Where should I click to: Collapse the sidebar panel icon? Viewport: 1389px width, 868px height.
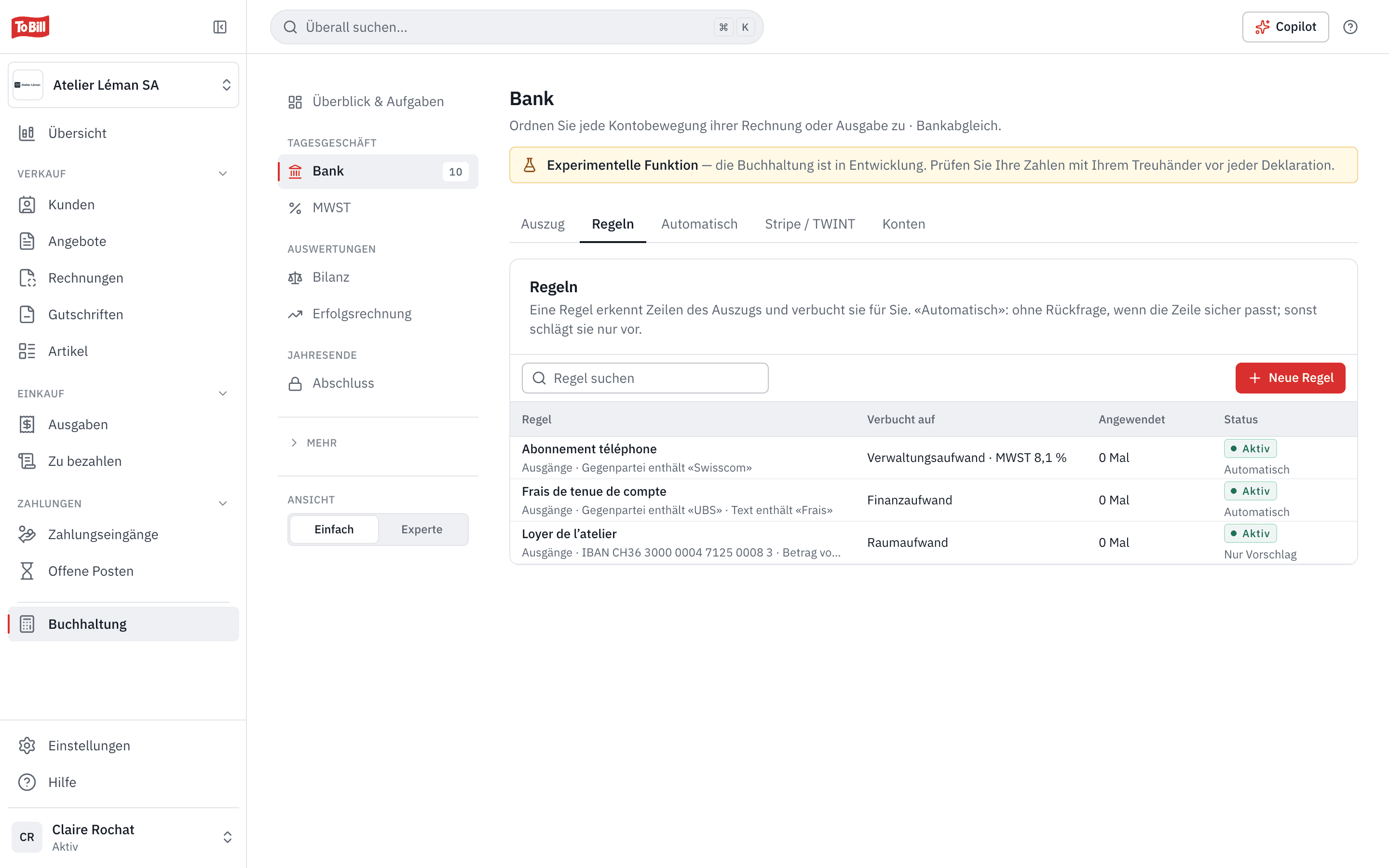[x=220, y=27]
